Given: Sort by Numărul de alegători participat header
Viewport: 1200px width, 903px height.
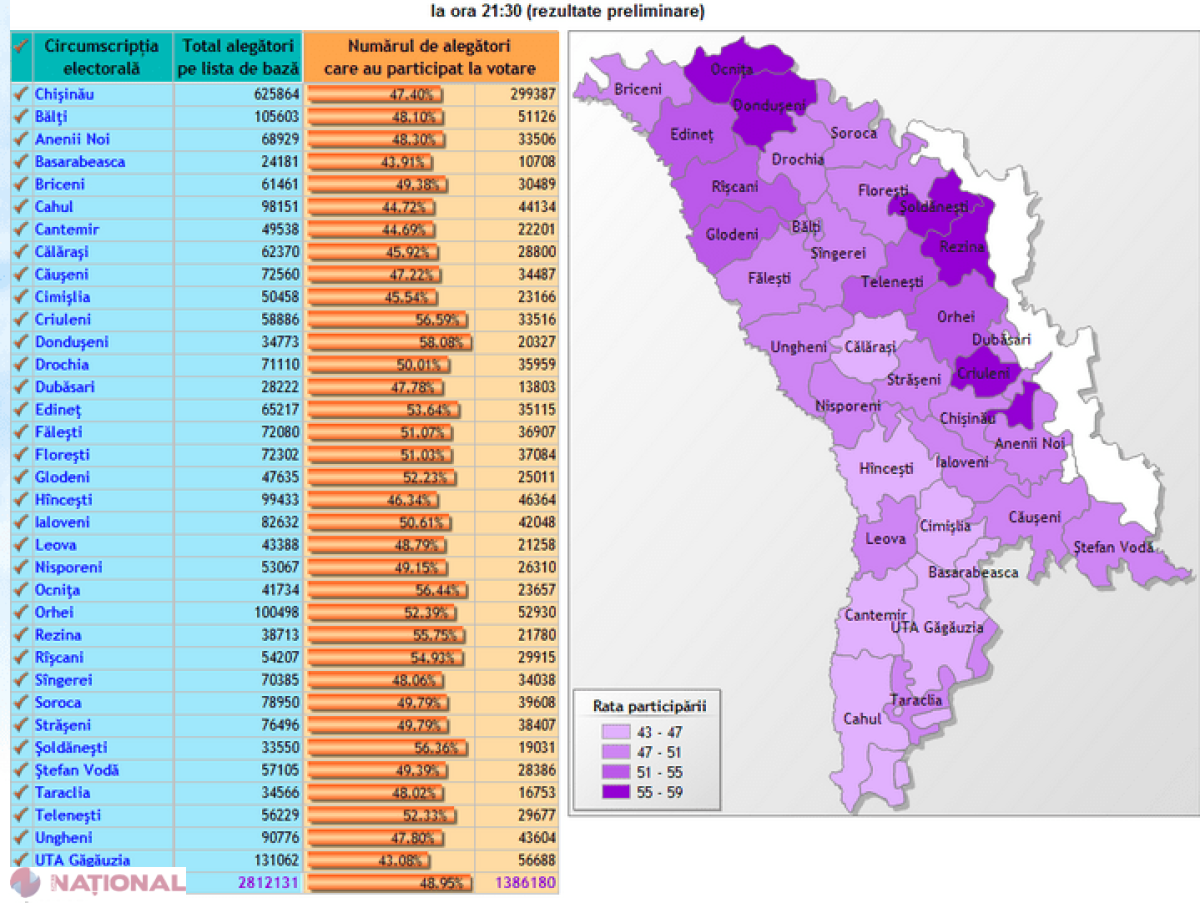Looking at the screenshot, I should (430, 57).
